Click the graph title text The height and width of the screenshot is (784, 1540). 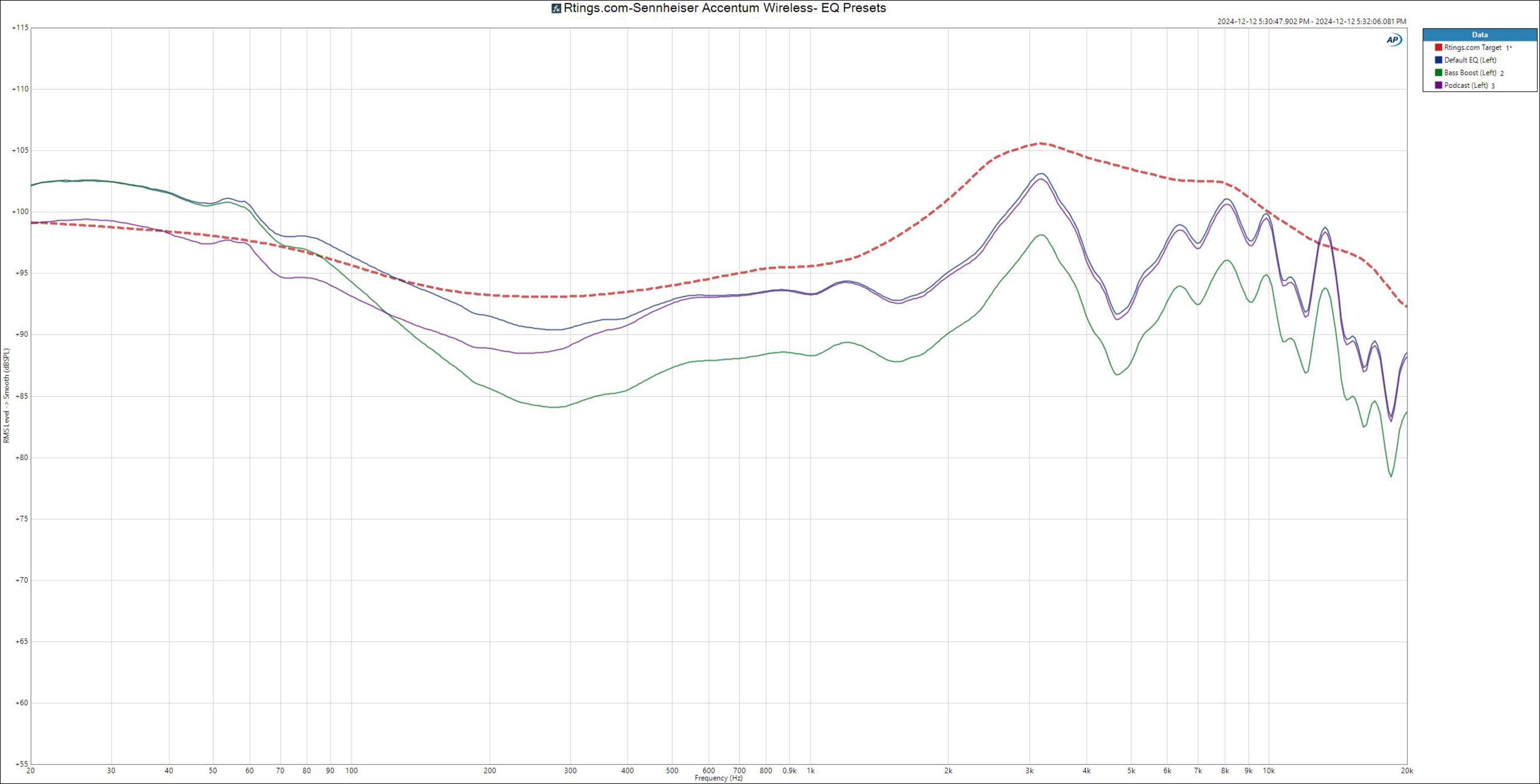725,8
